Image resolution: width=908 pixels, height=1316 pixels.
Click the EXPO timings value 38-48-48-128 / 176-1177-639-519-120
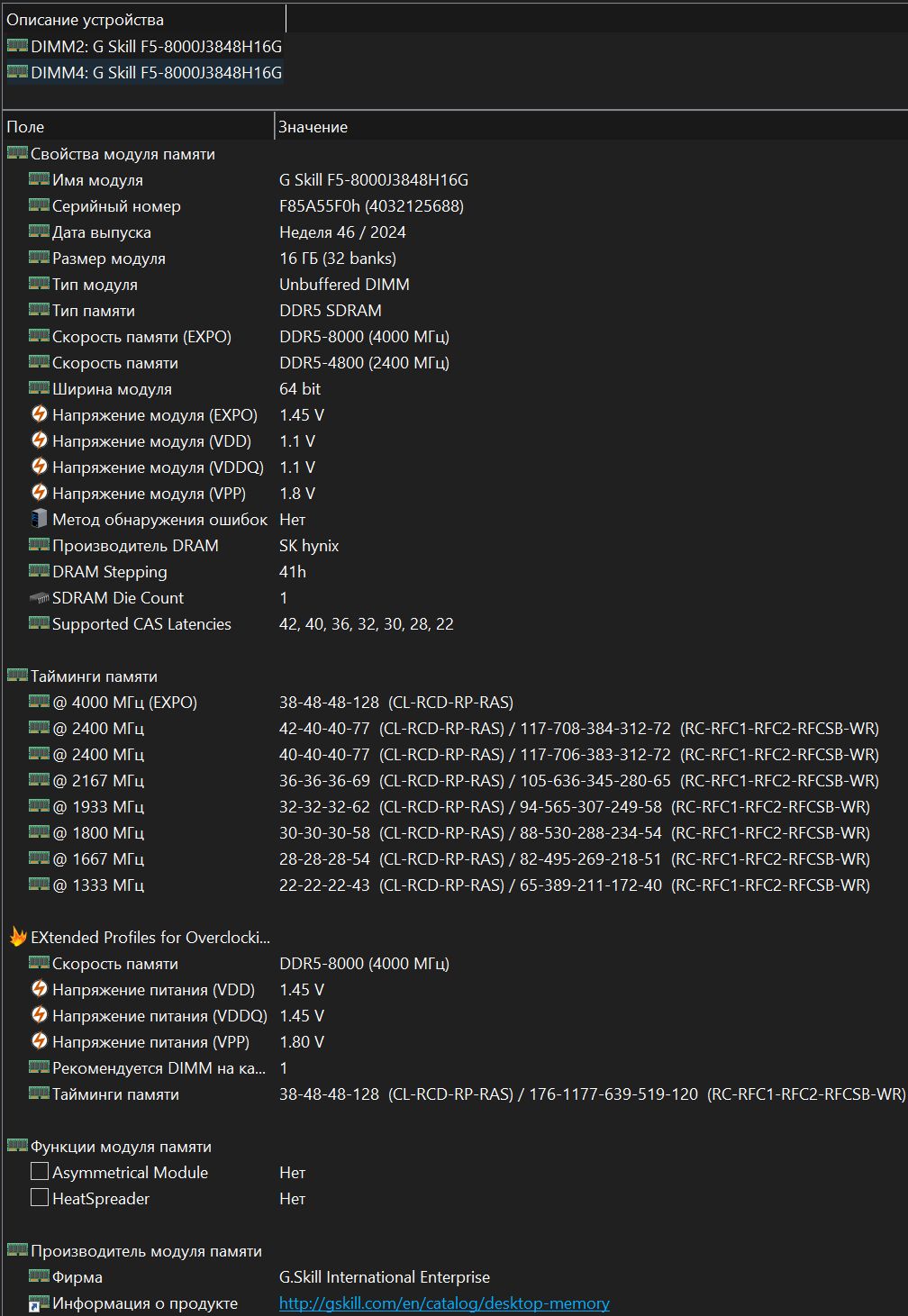click(592, 1094)
